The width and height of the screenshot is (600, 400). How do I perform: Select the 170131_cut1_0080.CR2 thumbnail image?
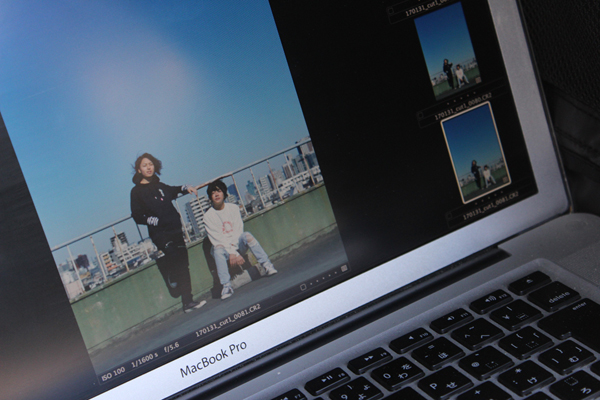[447, 52]
